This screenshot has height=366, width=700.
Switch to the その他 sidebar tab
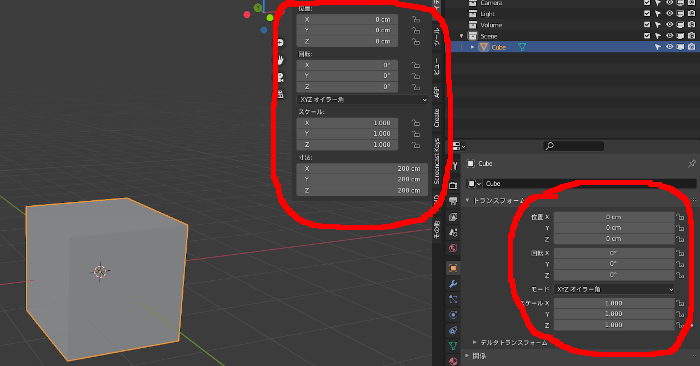(436, 229)
